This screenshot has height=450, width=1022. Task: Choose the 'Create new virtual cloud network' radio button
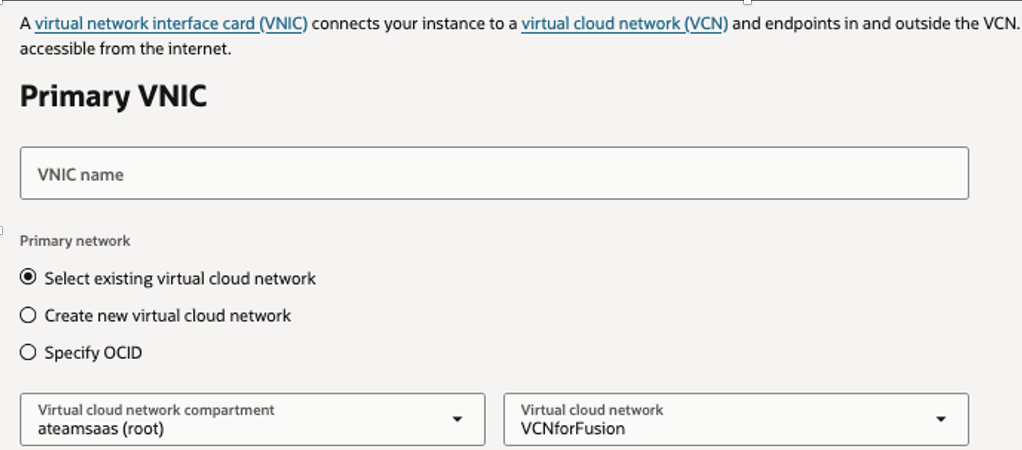[28, 315]
